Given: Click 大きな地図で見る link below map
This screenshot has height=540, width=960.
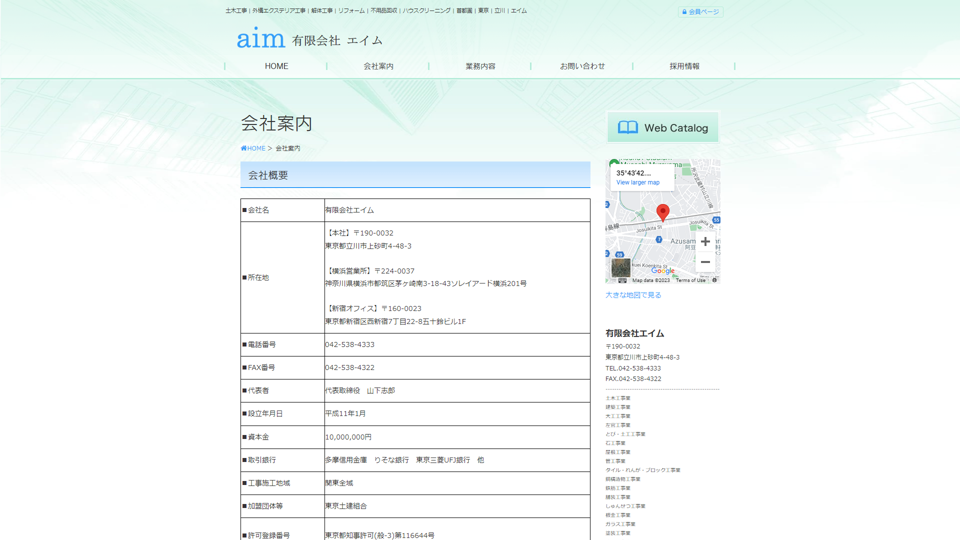Looking at the screenshot, I should pyautogui.click(x=633, y=295).
